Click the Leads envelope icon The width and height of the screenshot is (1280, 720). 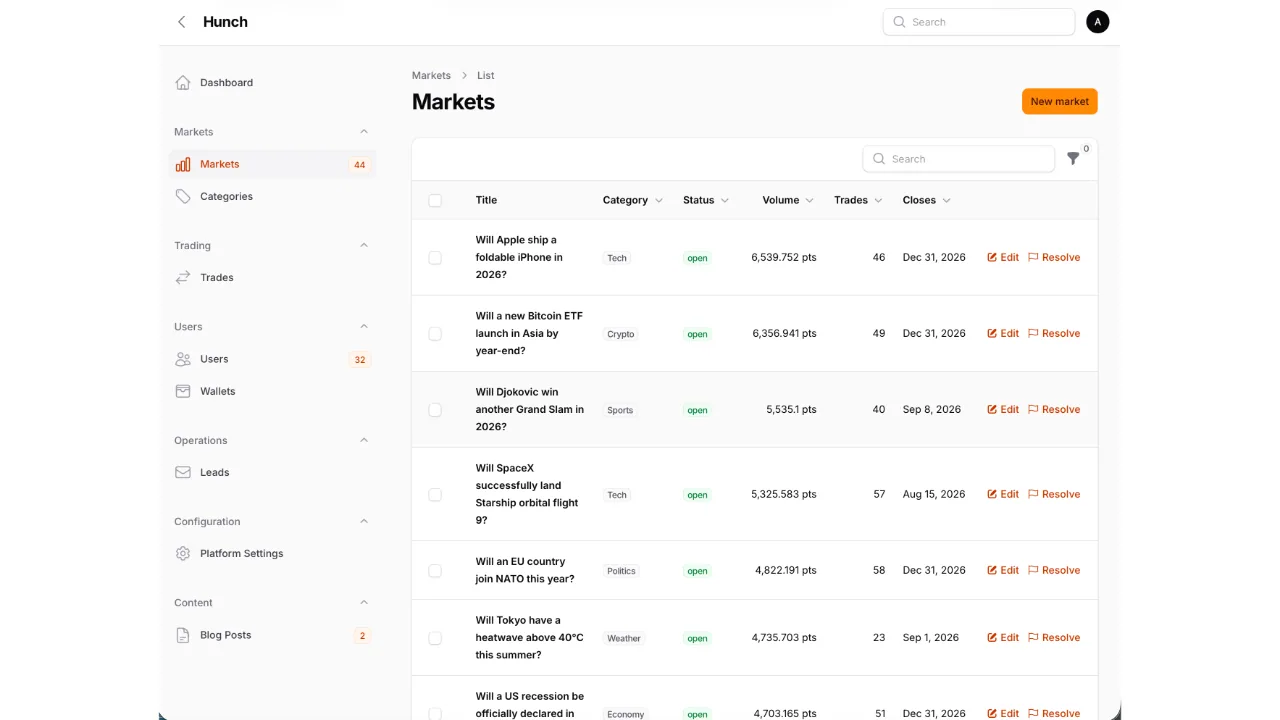click(183, 473)
